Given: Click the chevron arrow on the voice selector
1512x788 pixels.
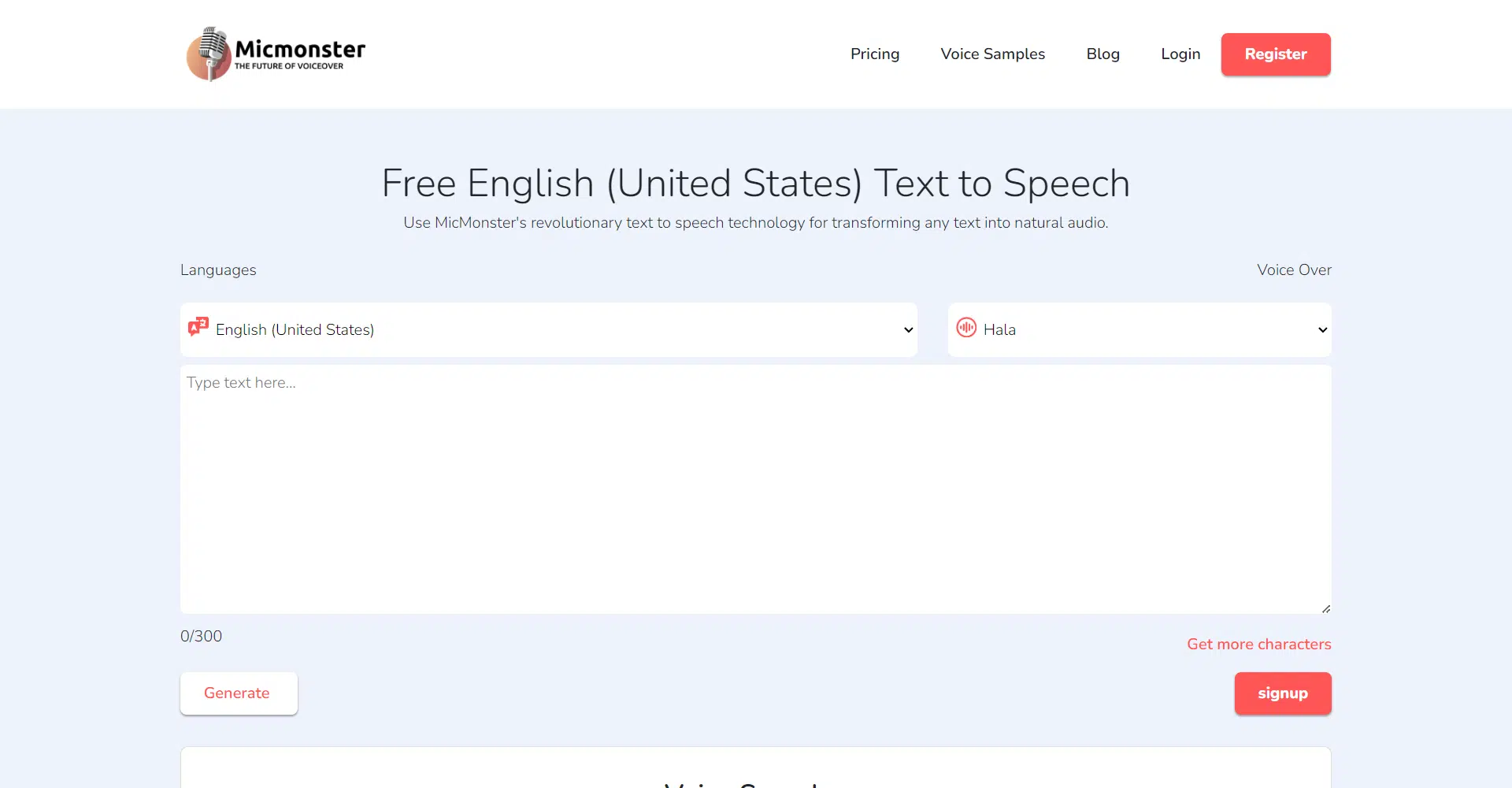Looking at the screenshot, I should (1322, 330).
